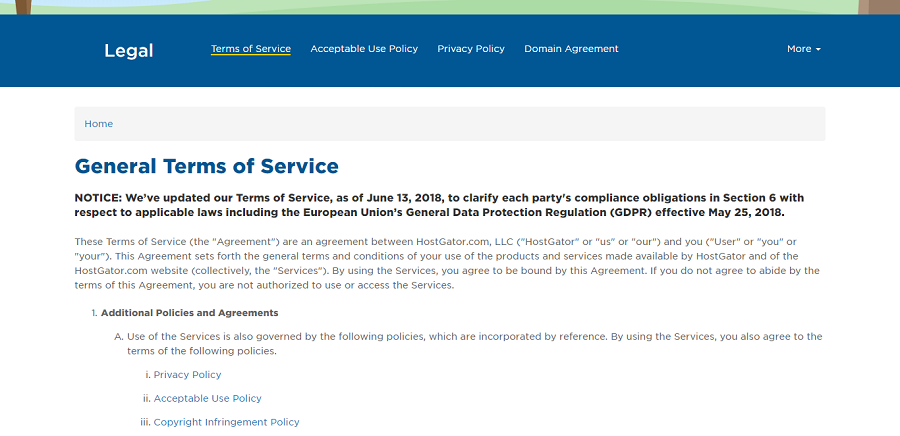The image size is (900, 436).
Task: Click the intro paragraph starting 'These Terms of Service'
Action: tap(447, 263)
